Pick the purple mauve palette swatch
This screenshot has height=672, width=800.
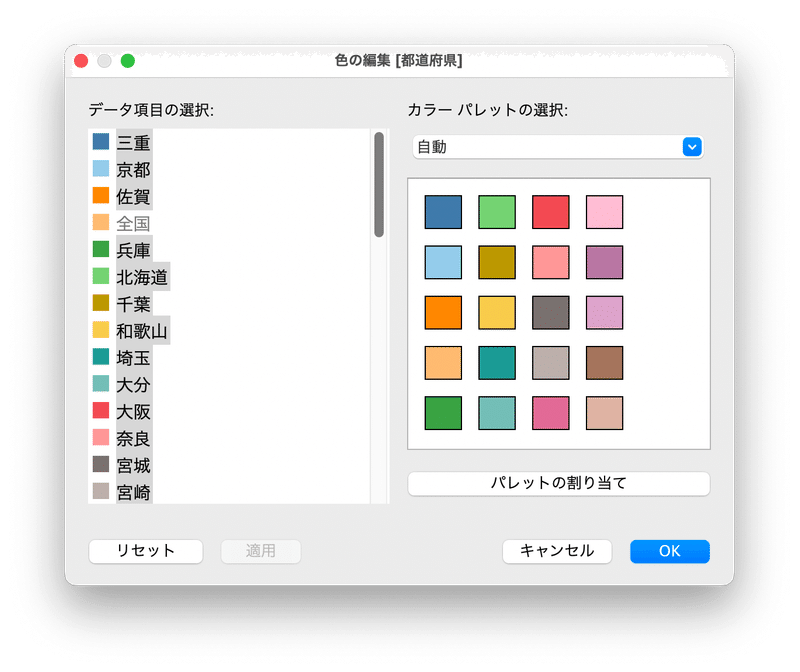click(605, 262)
